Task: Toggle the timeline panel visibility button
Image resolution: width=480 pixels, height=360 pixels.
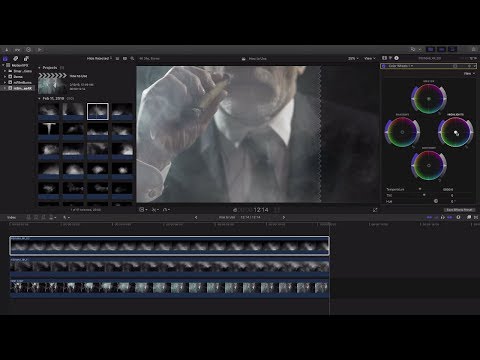Action: point(442,49)
